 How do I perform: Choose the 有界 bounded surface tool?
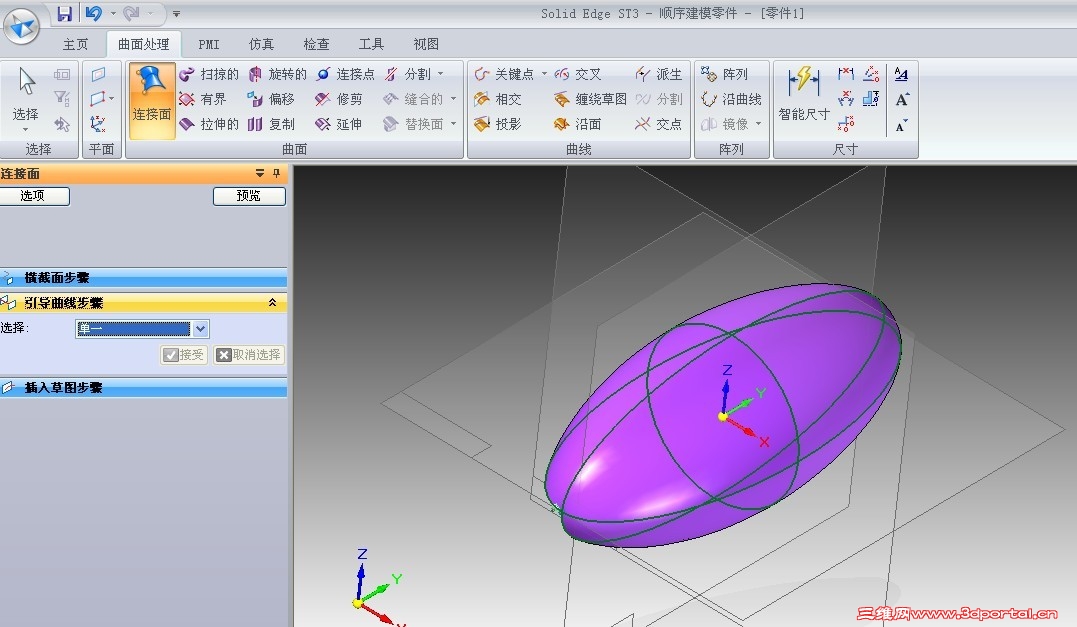point(203,100)
